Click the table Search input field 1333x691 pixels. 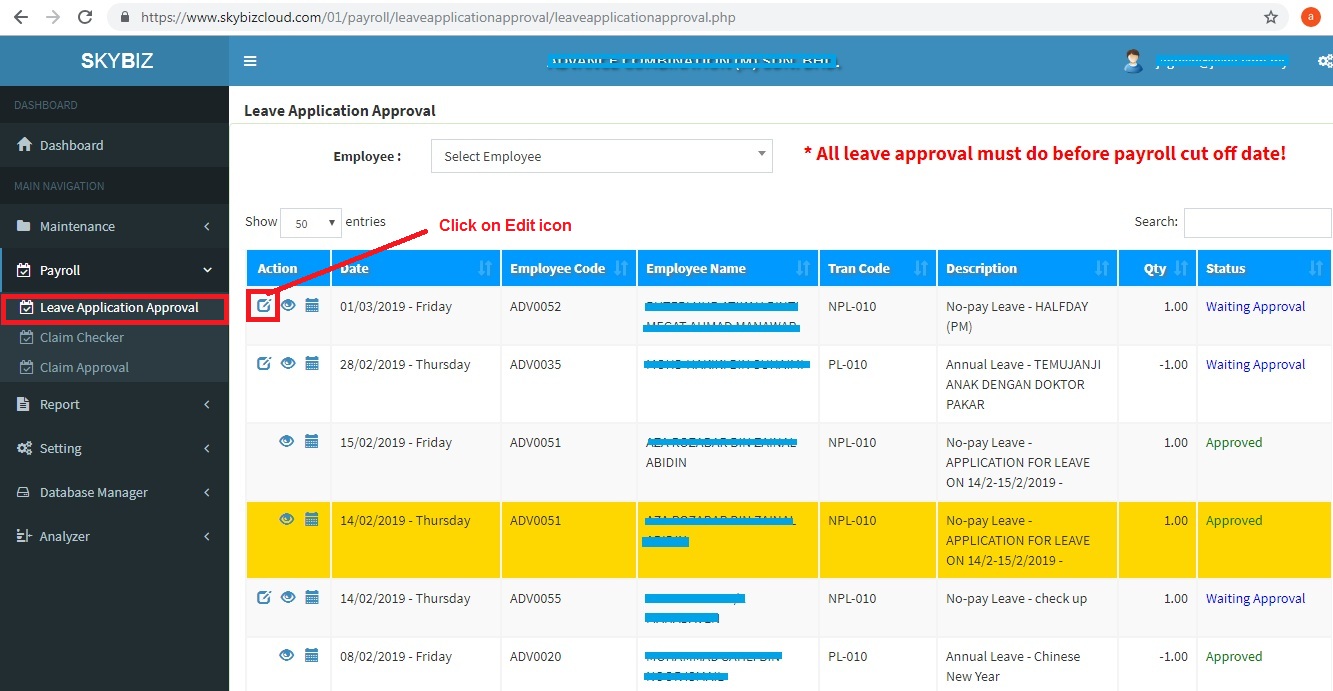tap(1257, 223)
